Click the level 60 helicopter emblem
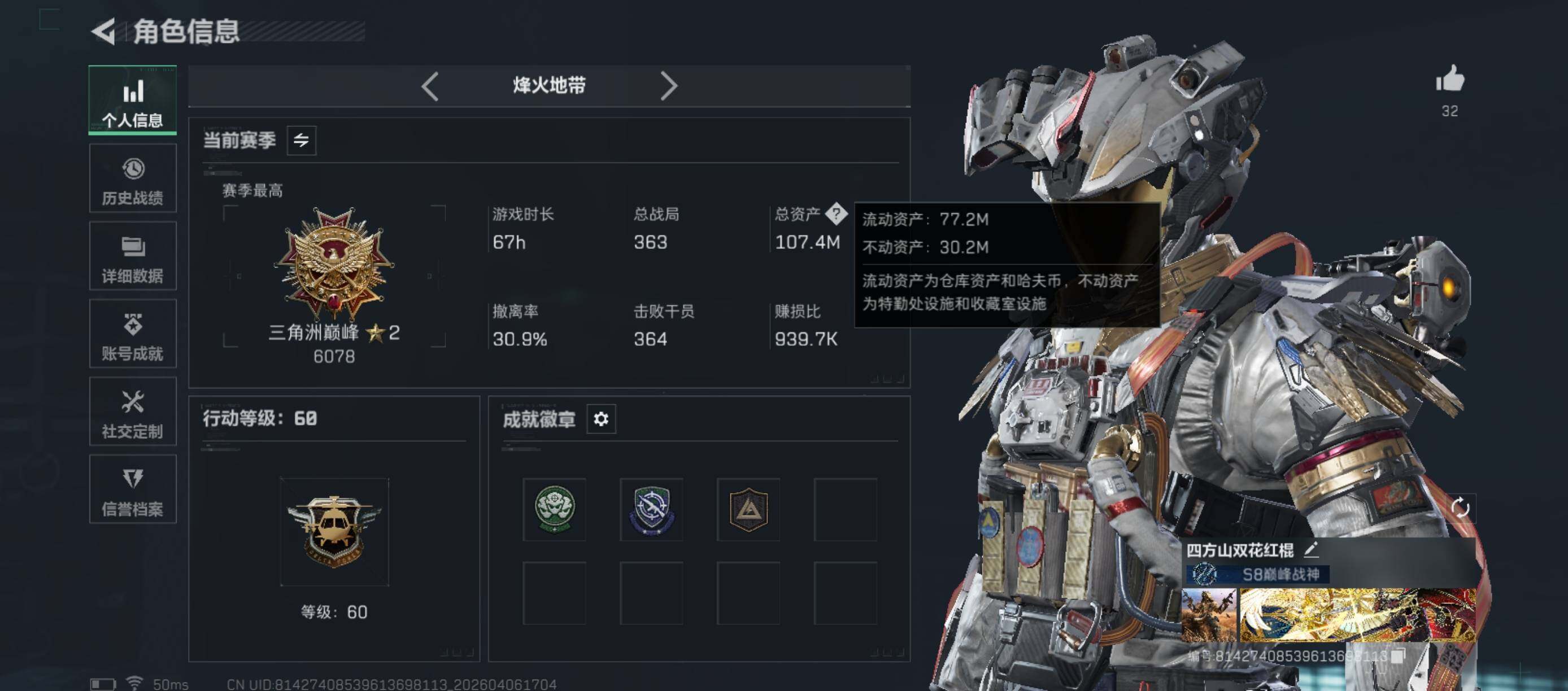1568x691 pixels. [334, 532]
